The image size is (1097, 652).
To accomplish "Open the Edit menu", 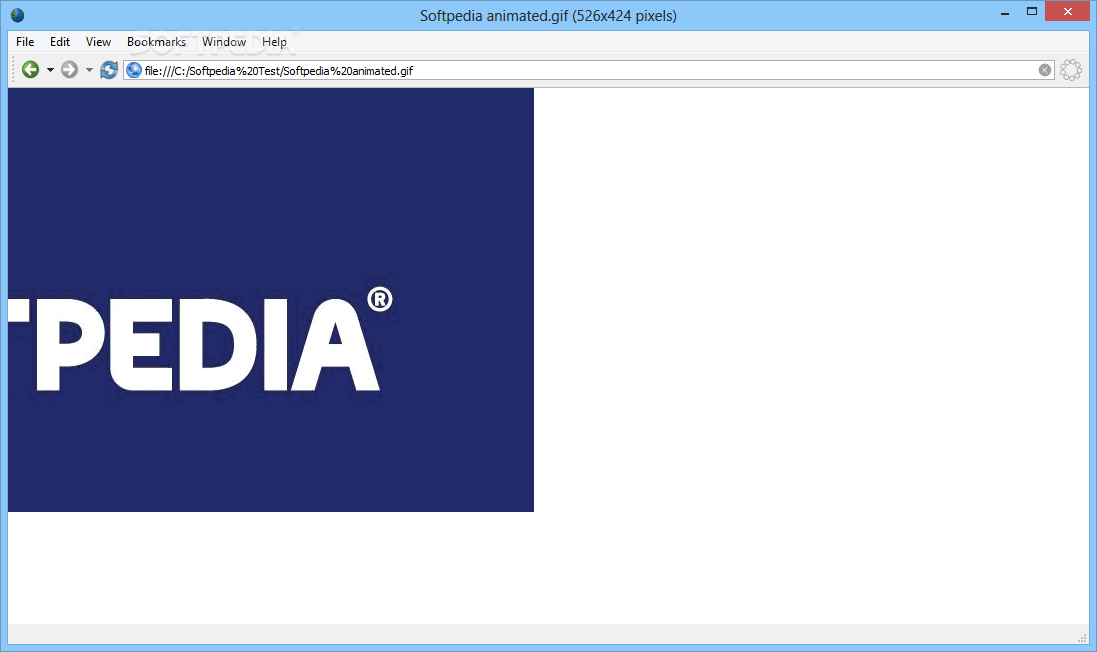I will (59, 42).
